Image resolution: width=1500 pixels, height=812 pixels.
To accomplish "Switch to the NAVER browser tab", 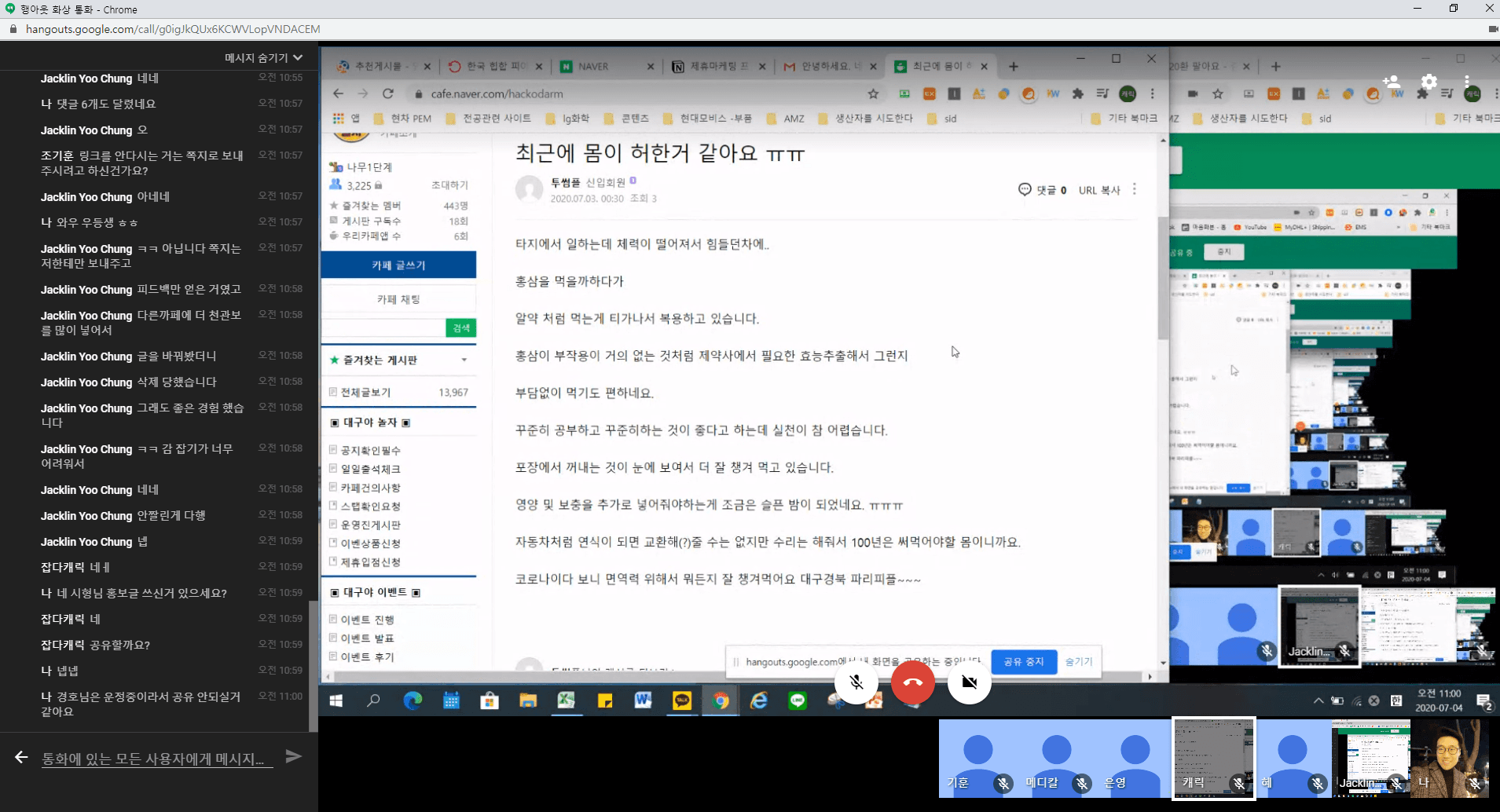I will [591, 66].
